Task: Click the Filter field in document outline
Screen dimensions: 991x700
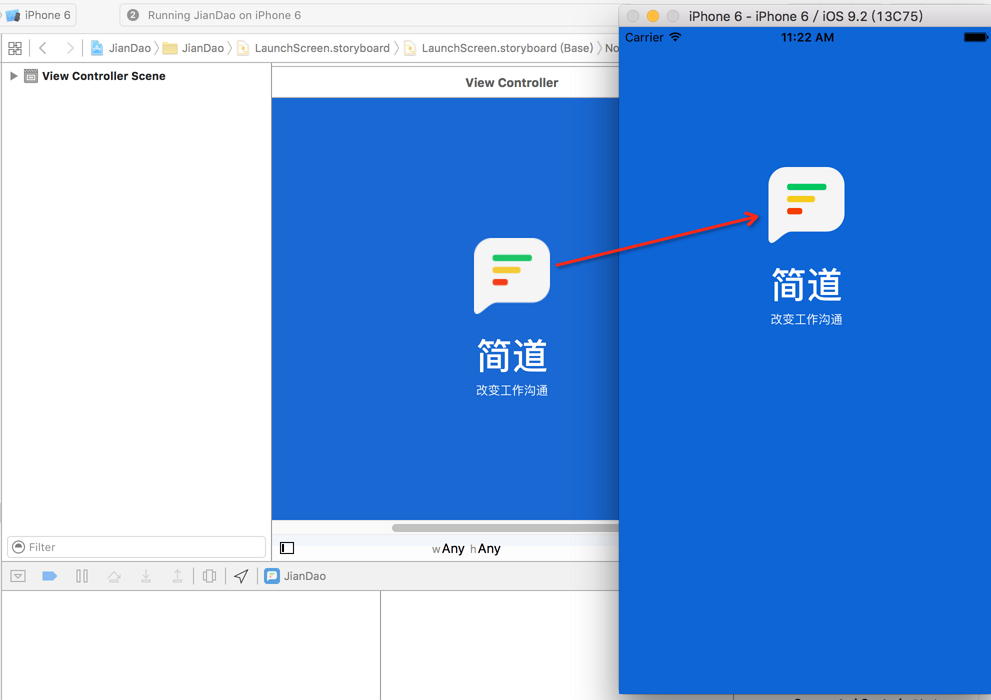Action: click(137, 547)
